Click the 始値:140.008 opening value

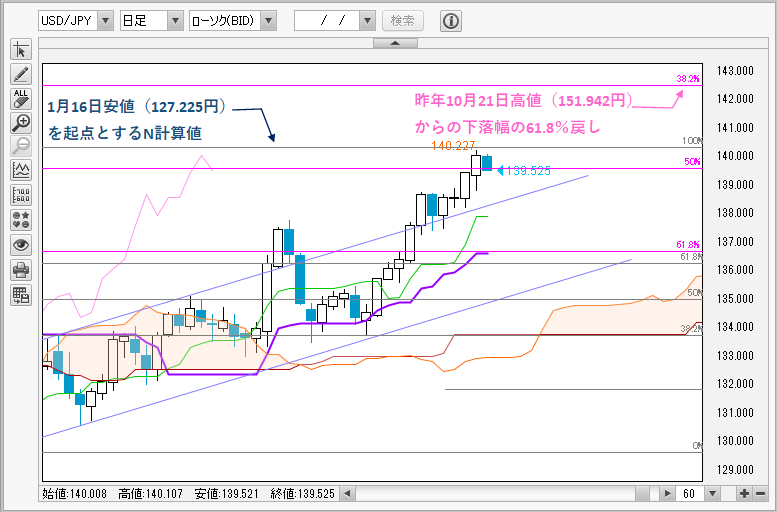[x=74, y=494]
